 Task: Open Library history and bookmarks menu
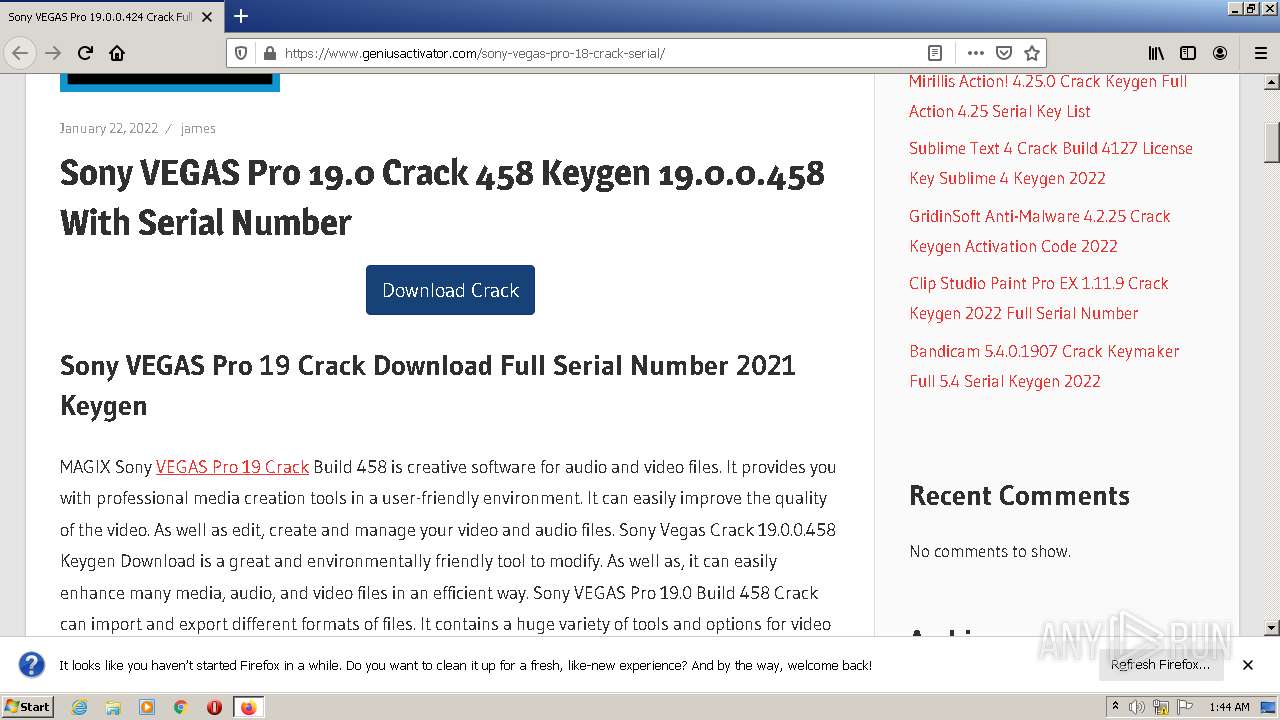click(1156, 53)
